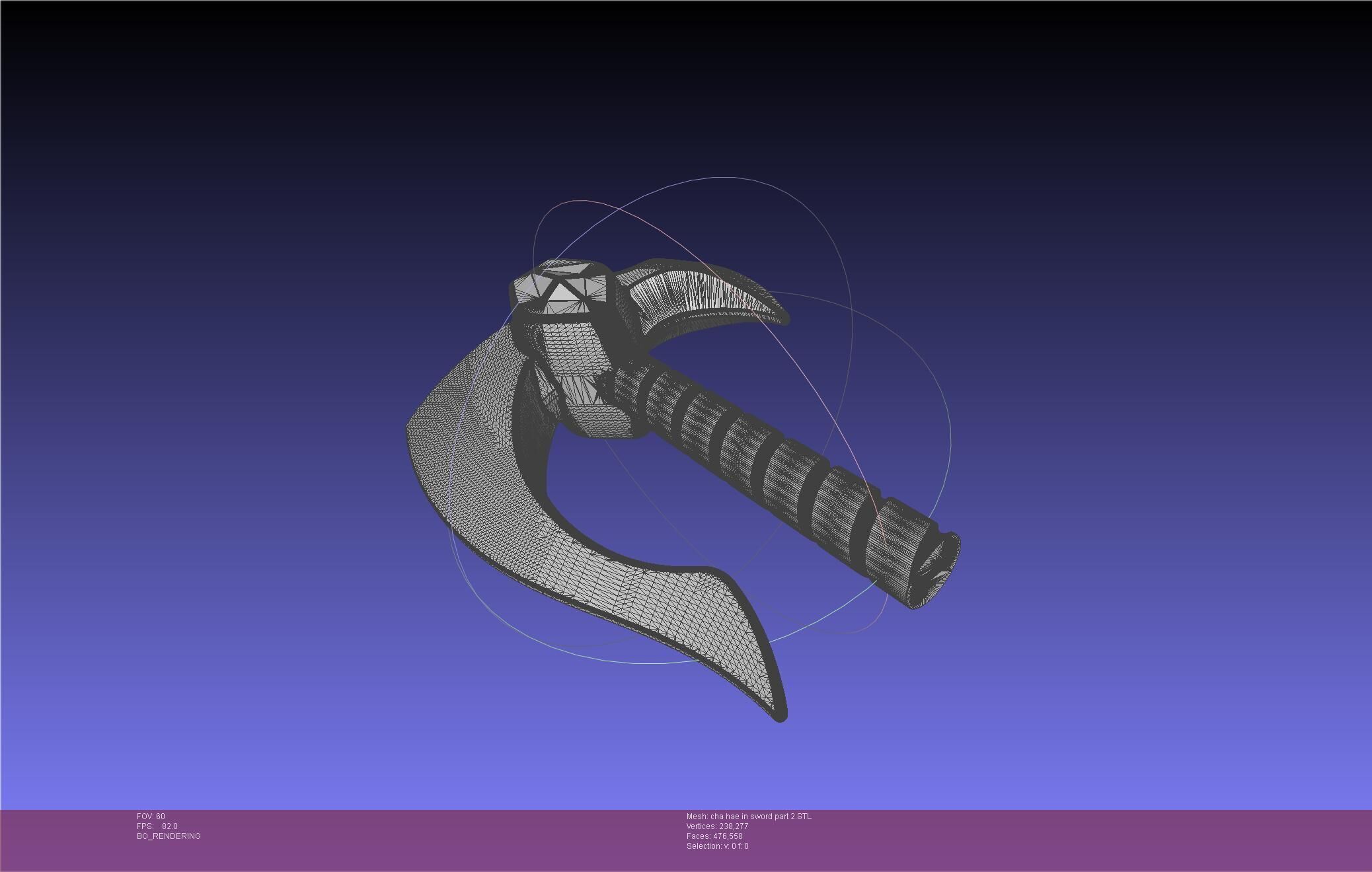Click the Selection: v: 0 f: 0 text
The image size is (1372, 872).
717,846
